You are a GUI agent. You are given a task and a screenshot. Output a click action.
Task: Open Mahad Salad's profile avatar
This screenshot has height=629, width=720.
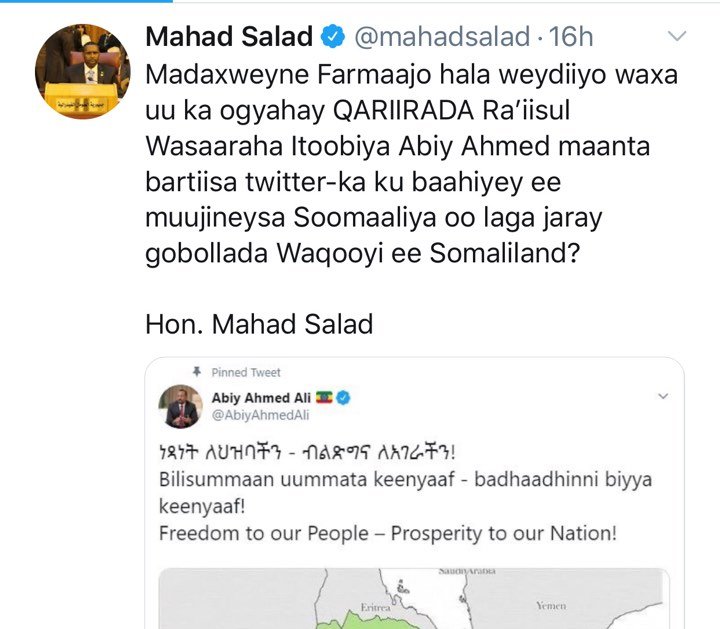(x=82, y=71)
